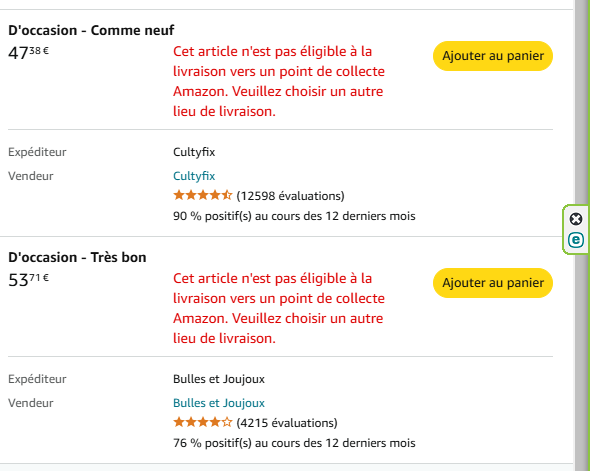
Task: Open the Bulles et Joujoux seller link
Action: click(x=219, y=403)
